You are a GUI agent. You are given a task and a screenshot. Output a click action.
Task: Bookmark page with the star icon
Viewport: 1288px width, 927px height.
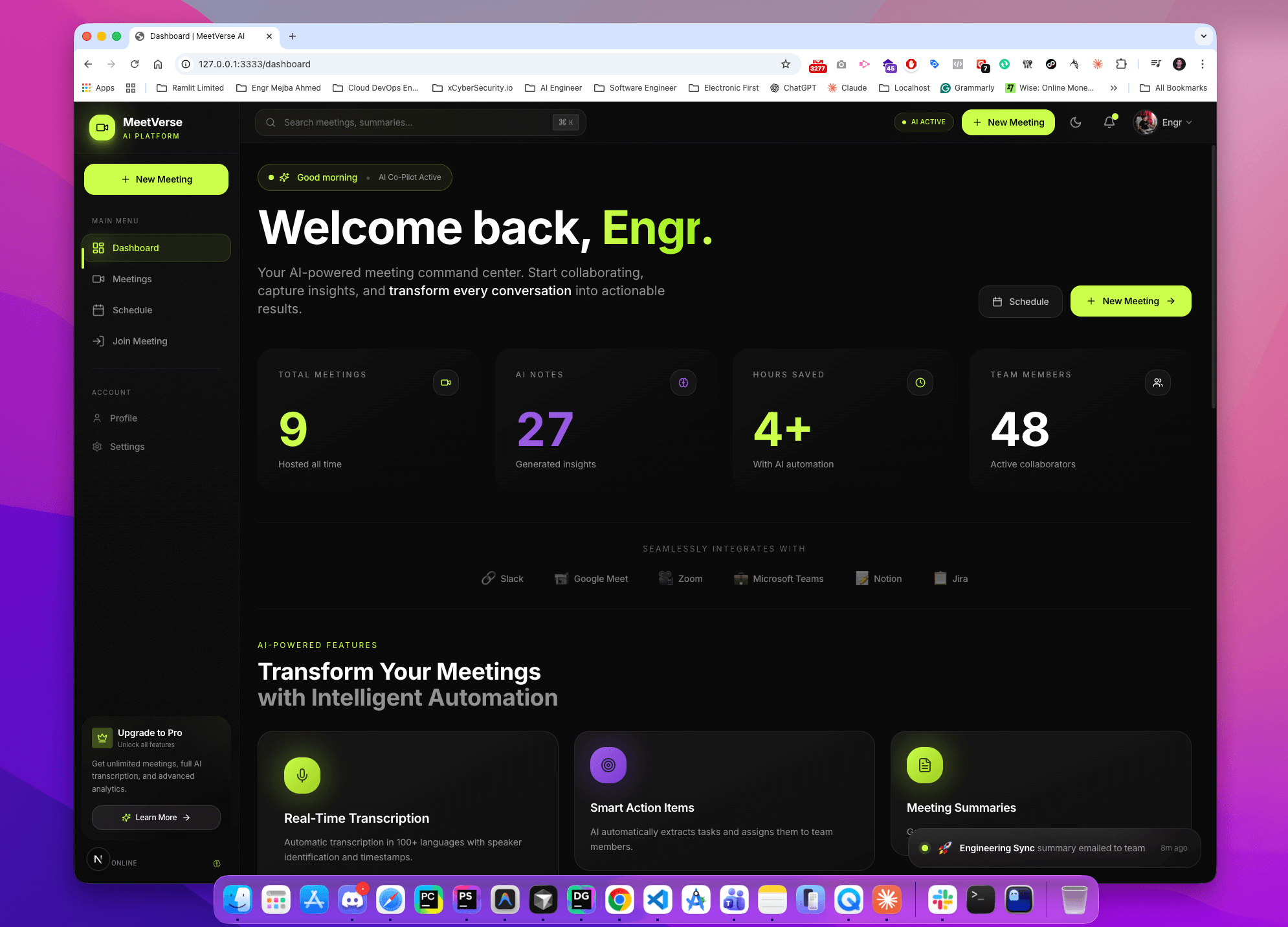click(x=786, y=64)
